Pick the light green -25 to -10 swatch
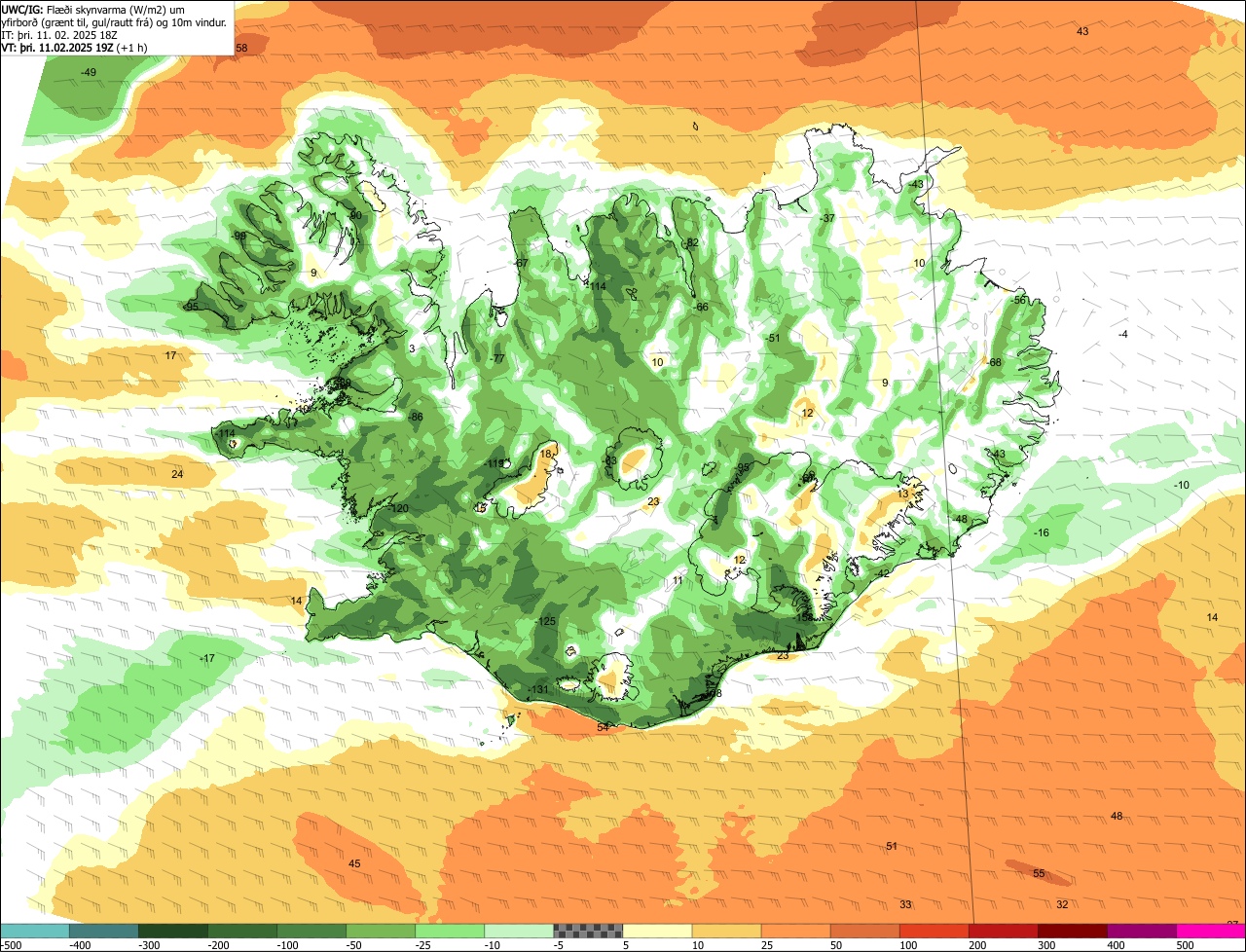 [x=450, y=930]
